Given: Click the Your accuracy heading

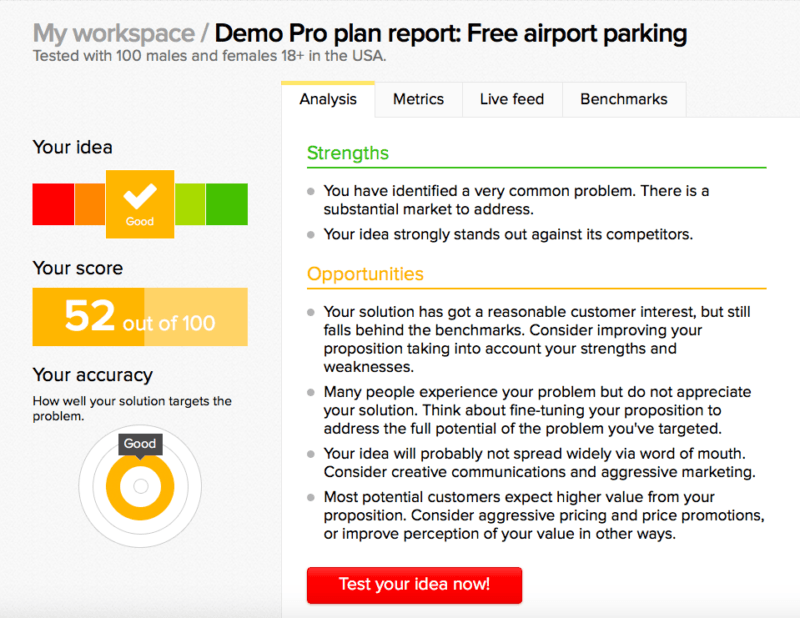Looking at the screenshot, I should point(93,375).
